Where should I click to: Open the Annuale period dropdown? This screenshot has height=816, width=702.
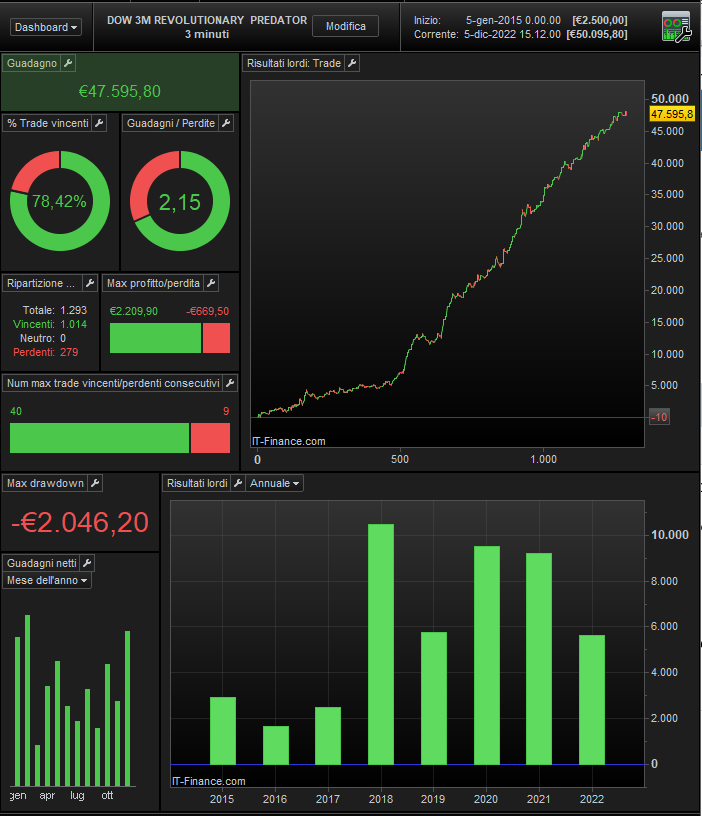point(274,483)
